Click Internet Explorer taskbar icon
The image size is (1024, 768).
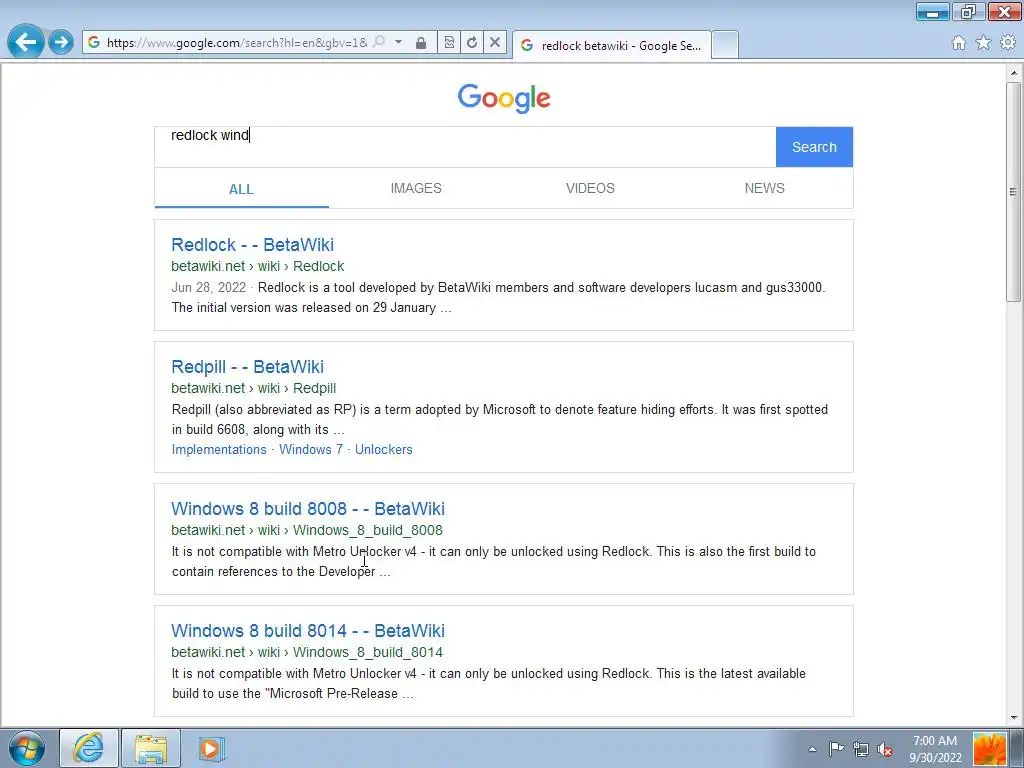click(x=89, y=748)
